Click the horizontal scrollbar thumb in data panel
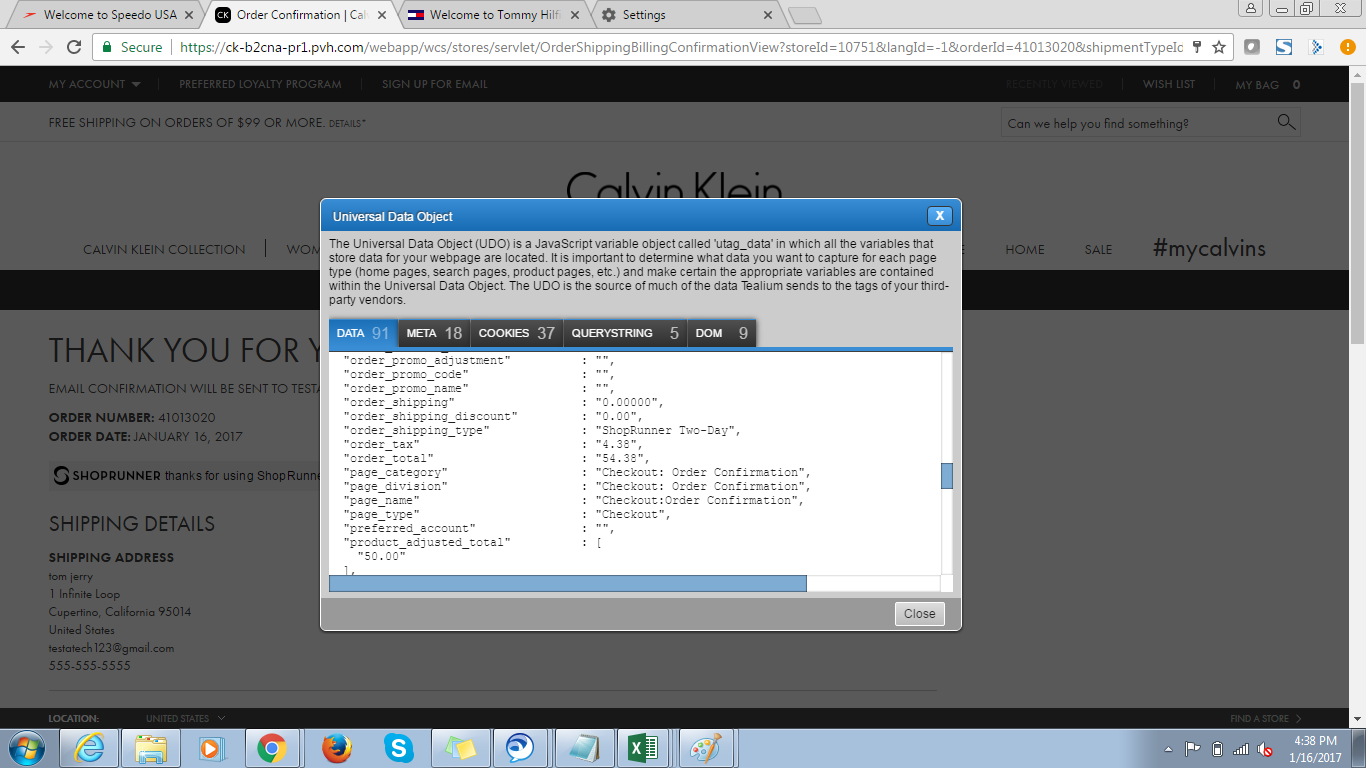Screen dimensions: 1366x768 [x=568, y=583]
